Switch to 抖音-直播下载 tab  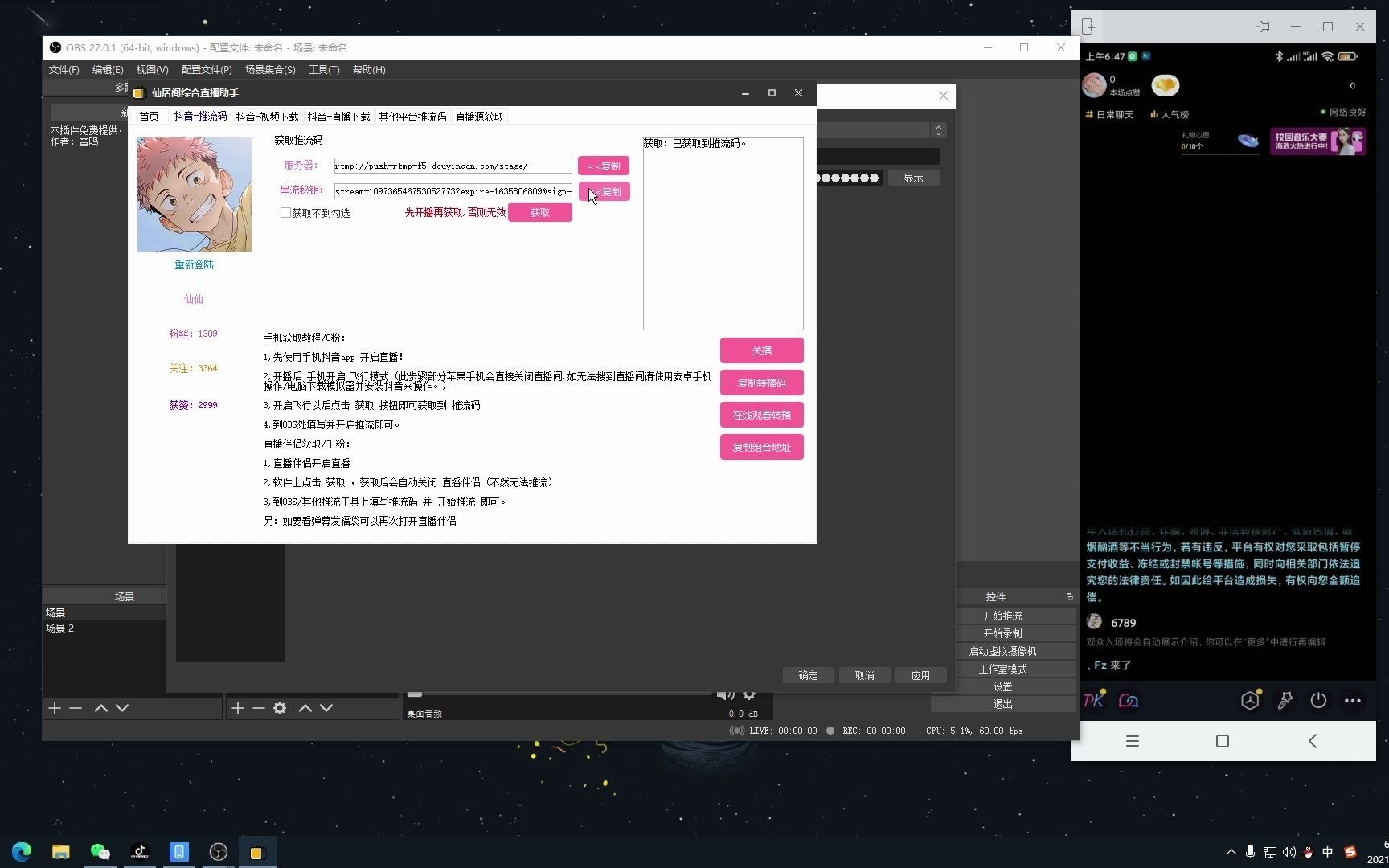pos(338,117)
